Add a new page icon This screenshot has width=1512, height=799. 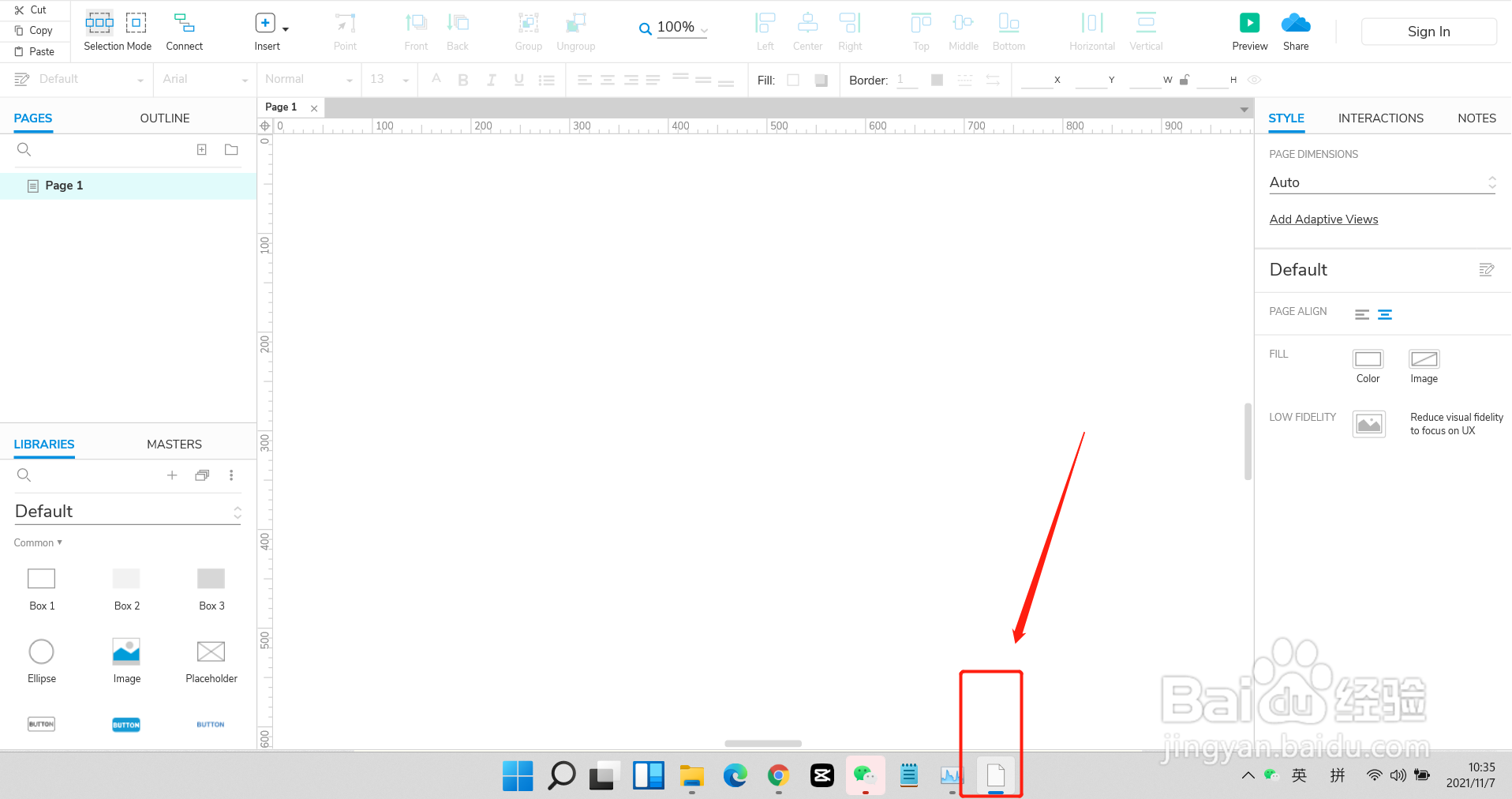pyautogui.click(x=202, y=149)
